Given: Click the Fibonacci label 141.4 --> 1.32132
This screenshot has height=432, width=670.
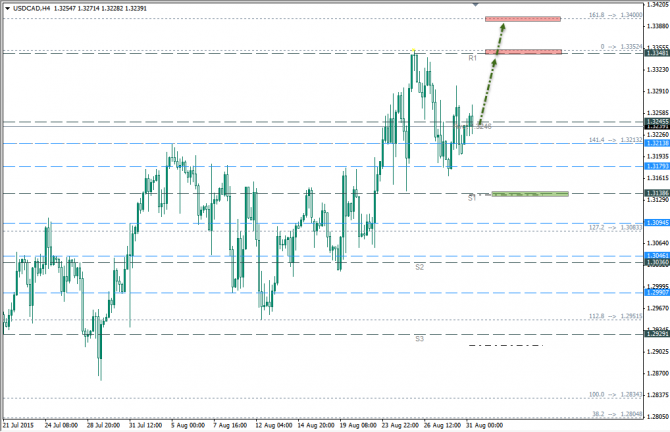Looking at the screenshot, I should (x=615, y=140).
